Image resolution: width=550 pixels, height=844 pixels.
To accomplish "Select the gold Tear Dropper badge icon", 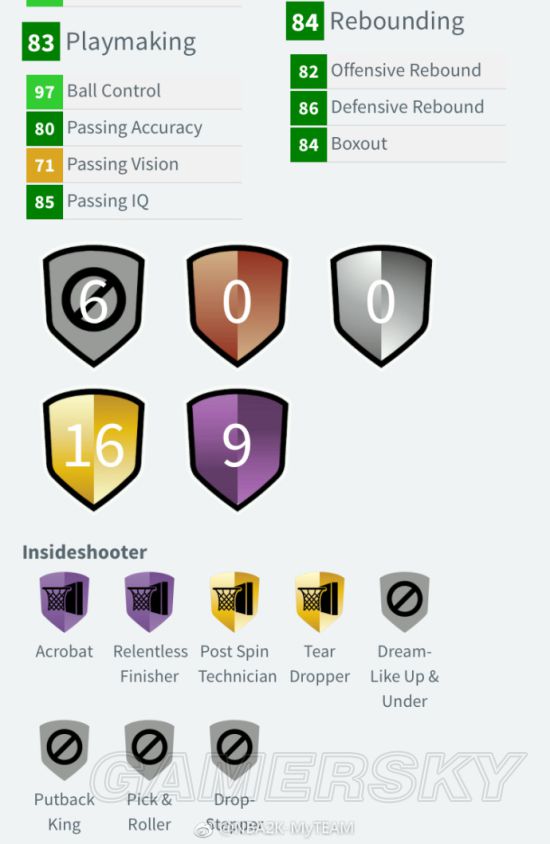I will point(319,601).
